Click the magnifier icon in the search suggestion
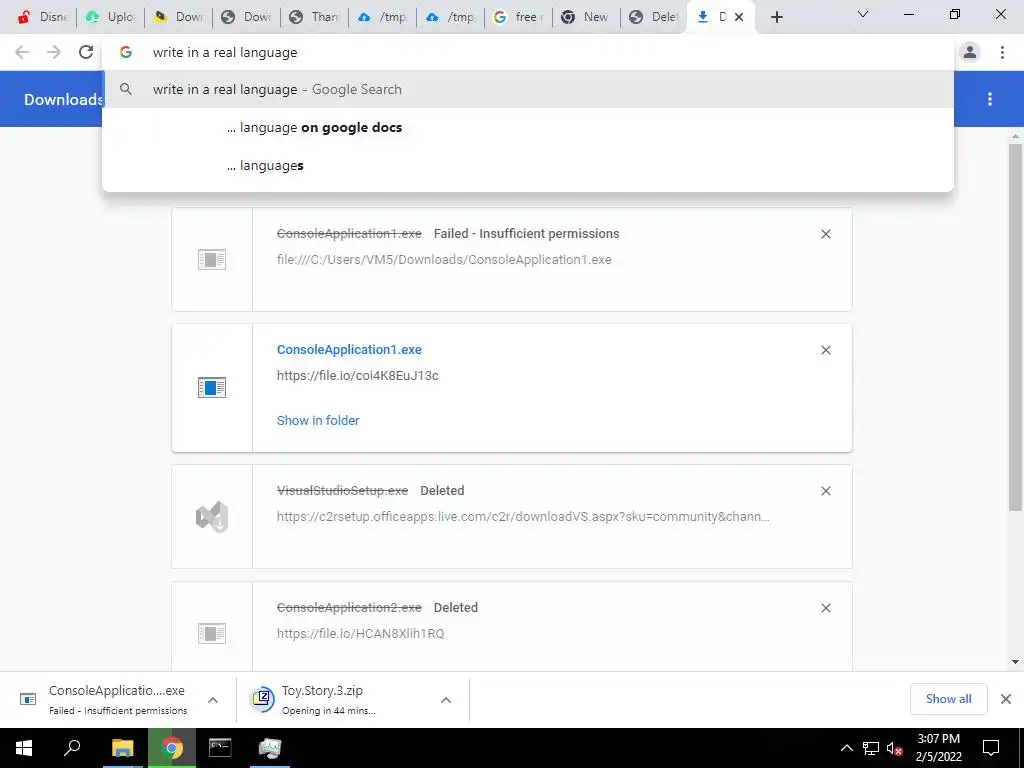 click(x=126, y=89)
